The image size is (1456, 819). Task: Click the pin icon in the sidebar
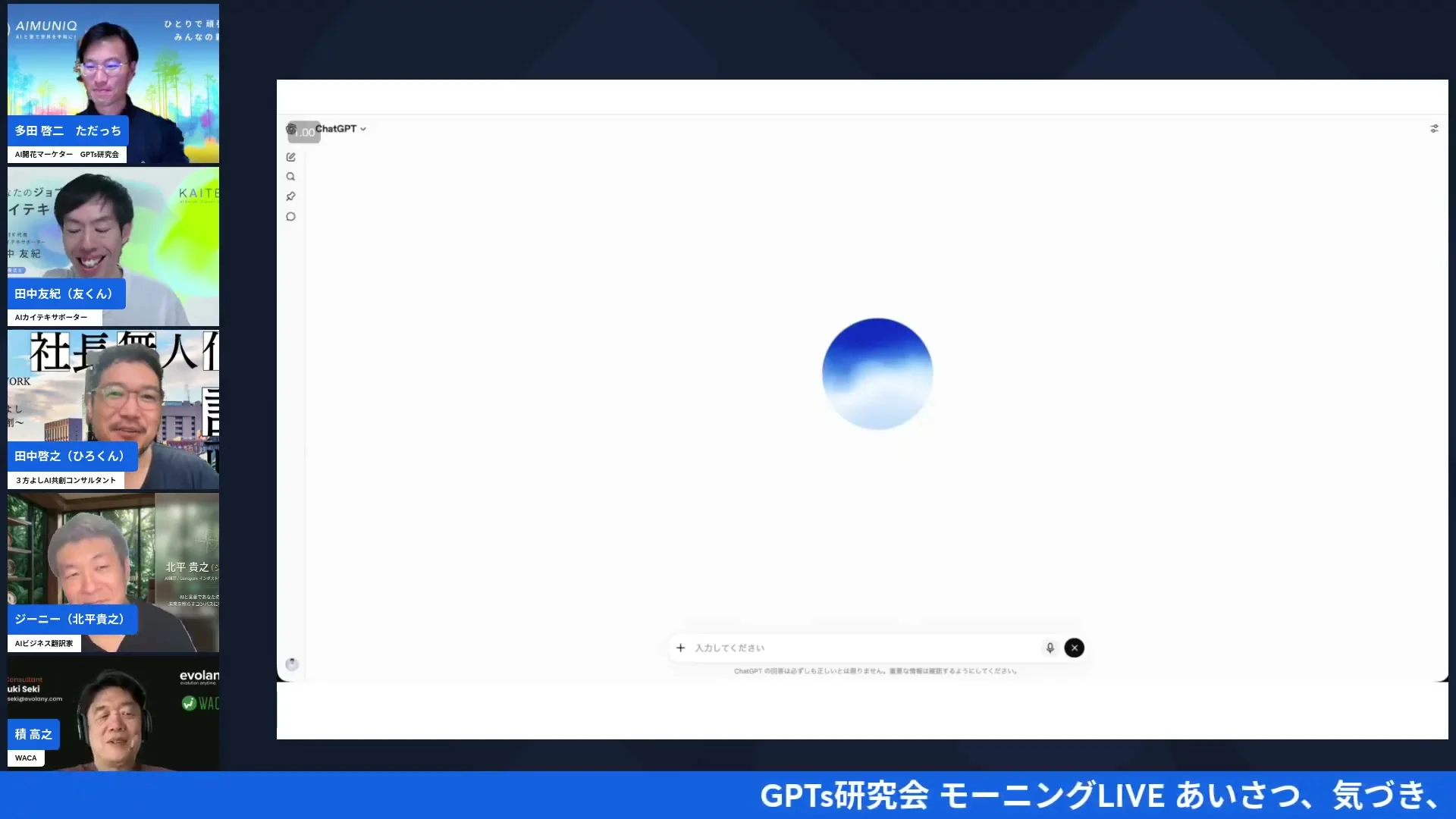[291, 196]
